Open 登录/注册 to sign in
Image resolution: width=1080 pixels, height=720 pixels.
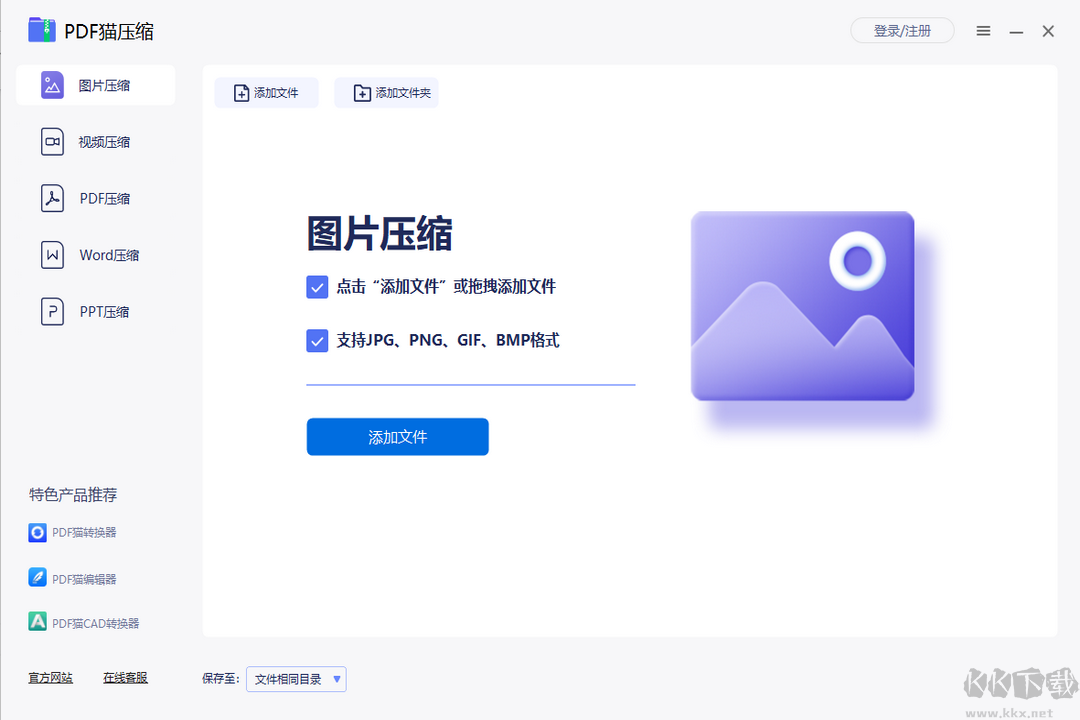click(901, 30)
